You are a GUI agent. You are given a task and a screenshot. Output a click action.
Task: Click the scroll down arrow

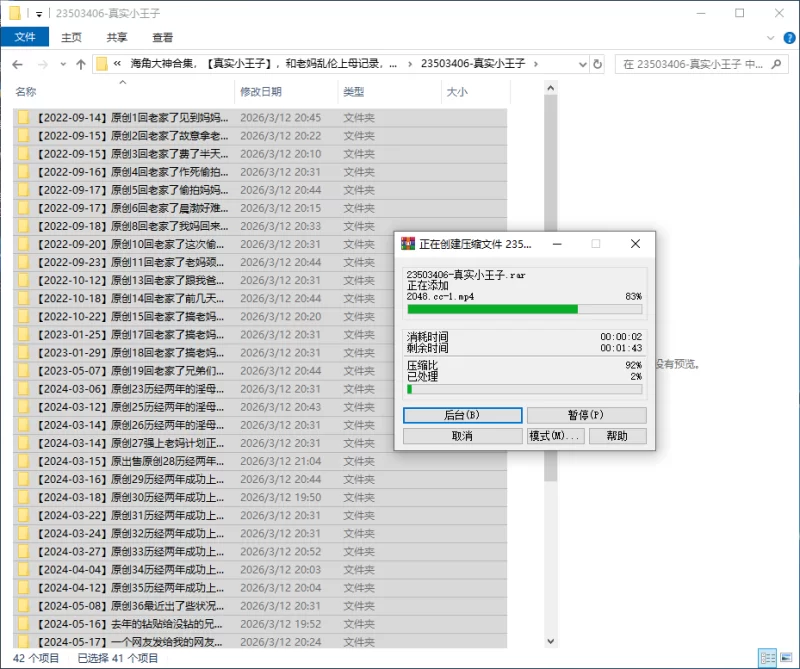550,641
